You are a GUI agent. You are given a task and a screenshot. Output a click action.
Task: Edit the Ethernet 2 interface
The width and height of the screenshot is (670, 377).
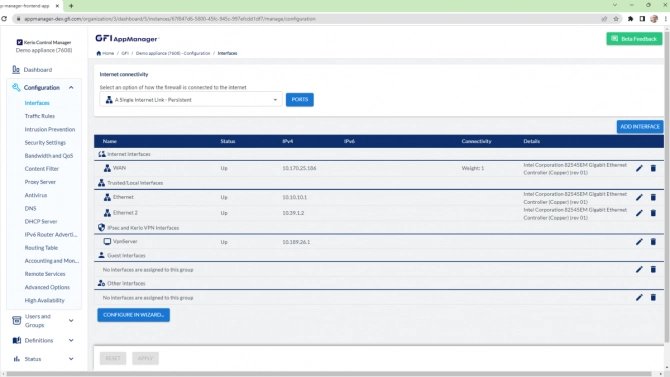point(639,213)
